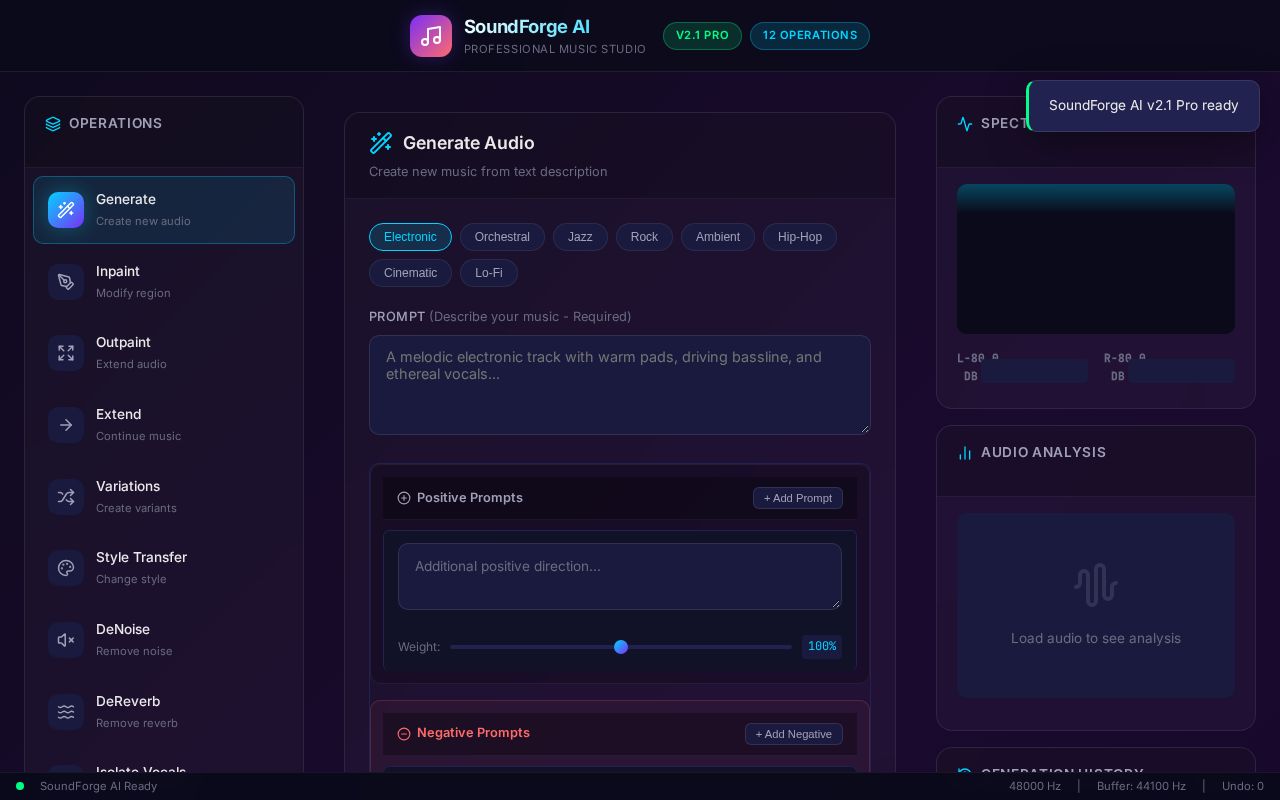Click the SoundForge AI music note logo
The image size is (1280, 800).
point(431,36)
